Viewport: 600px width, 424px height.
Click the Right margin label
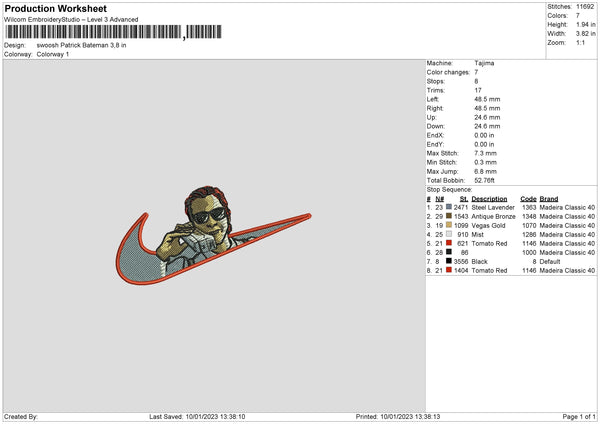435,108
